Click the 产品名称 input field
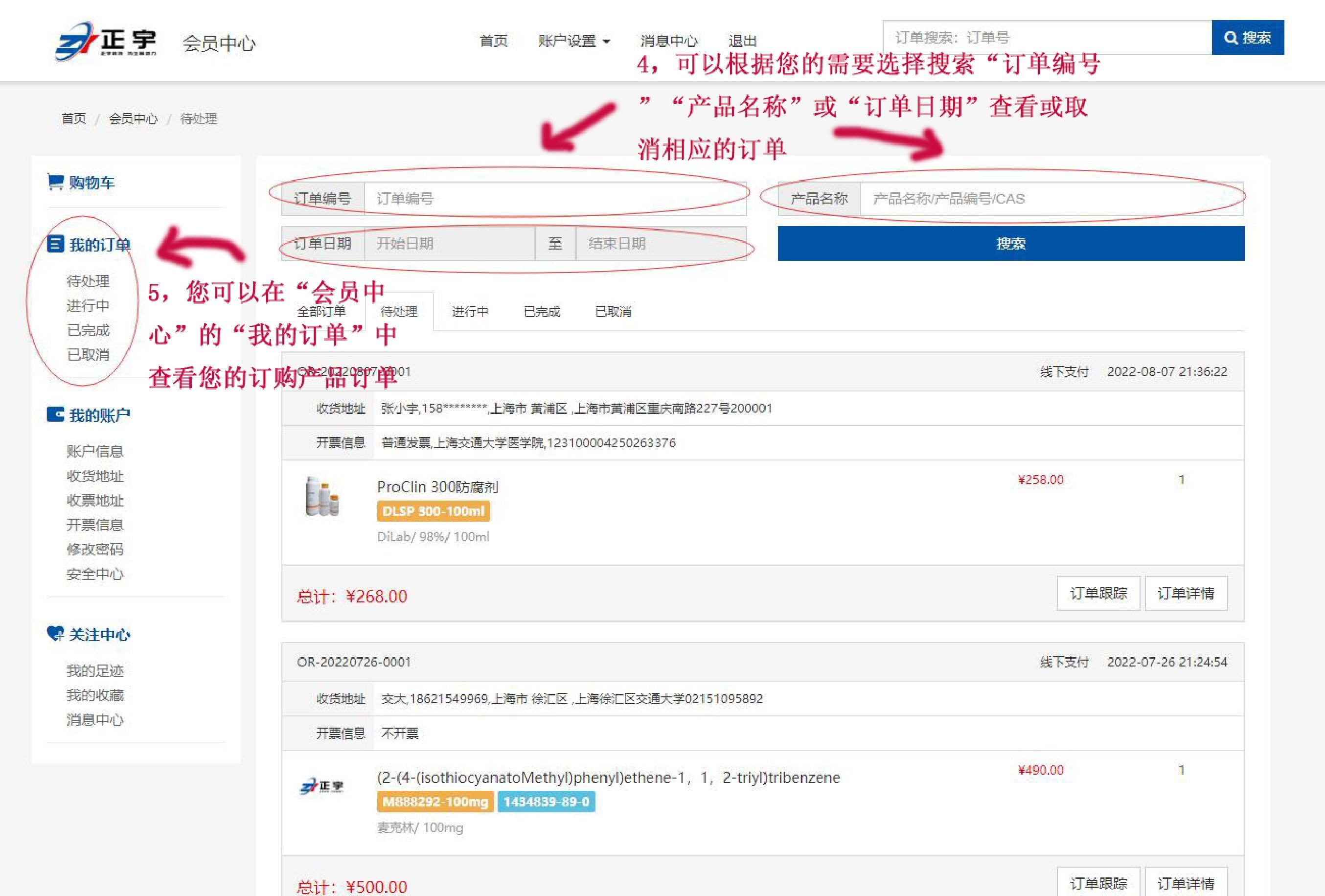Viewport: 1325px width, 896px height. [x=1052, y=199]
